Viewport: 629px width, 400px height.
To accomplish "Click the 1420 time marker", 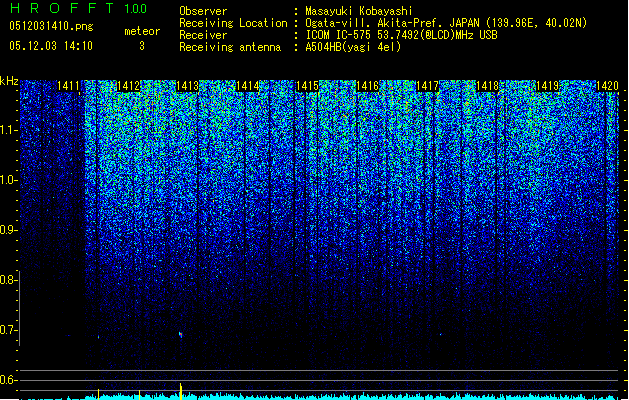I will (607, 86).
